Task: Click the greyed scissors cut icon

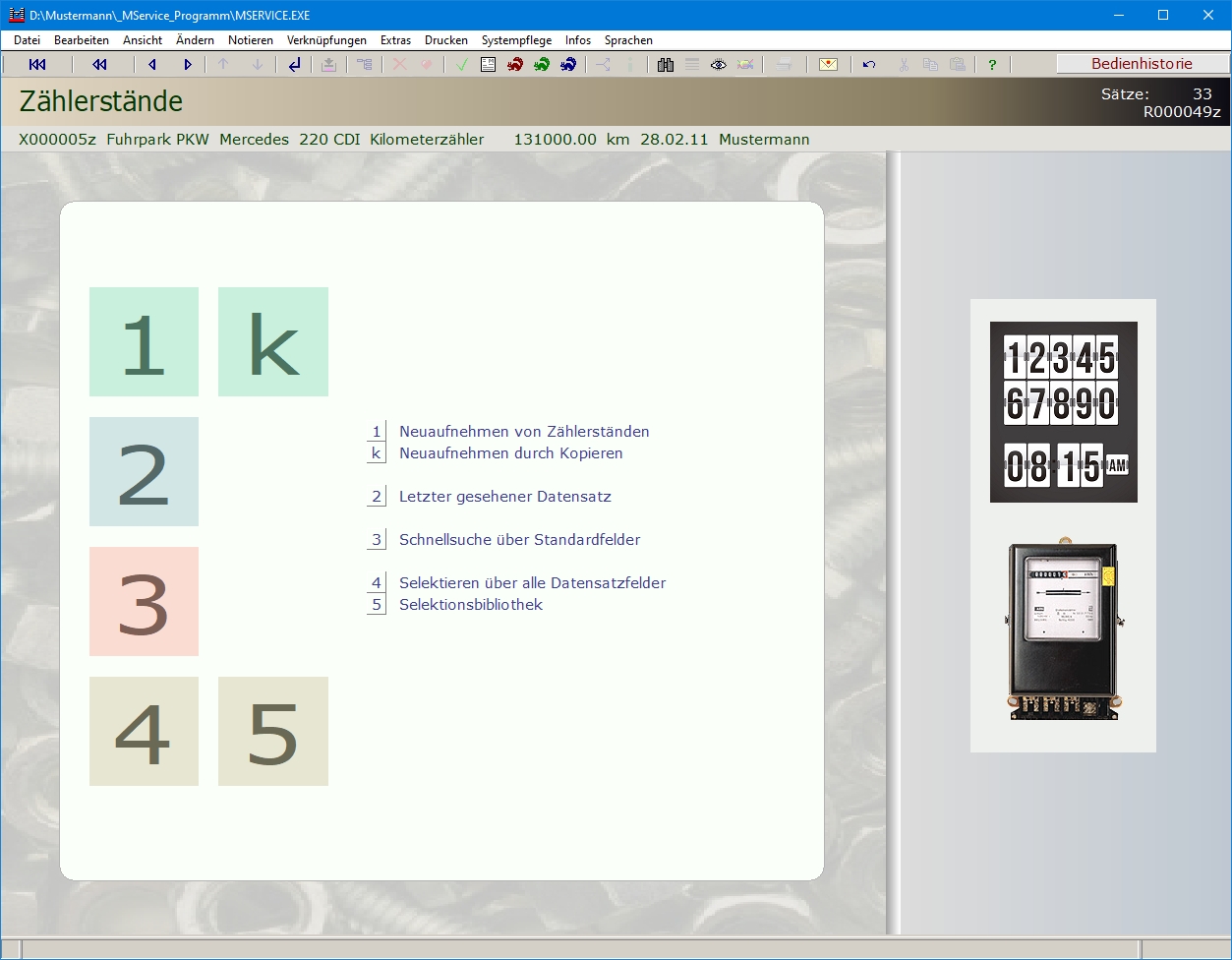Action: pos(904,65)
